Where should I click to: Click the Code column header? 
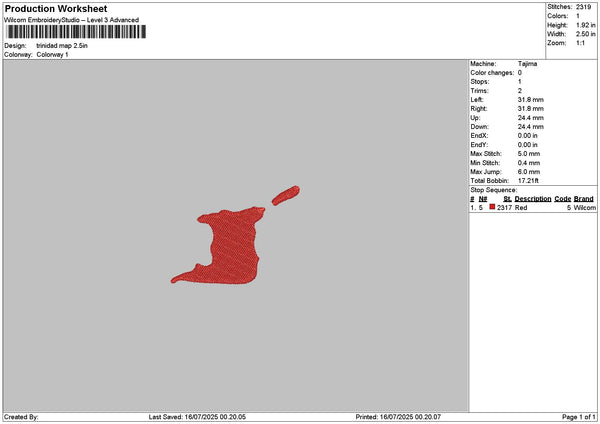[562, 199]
